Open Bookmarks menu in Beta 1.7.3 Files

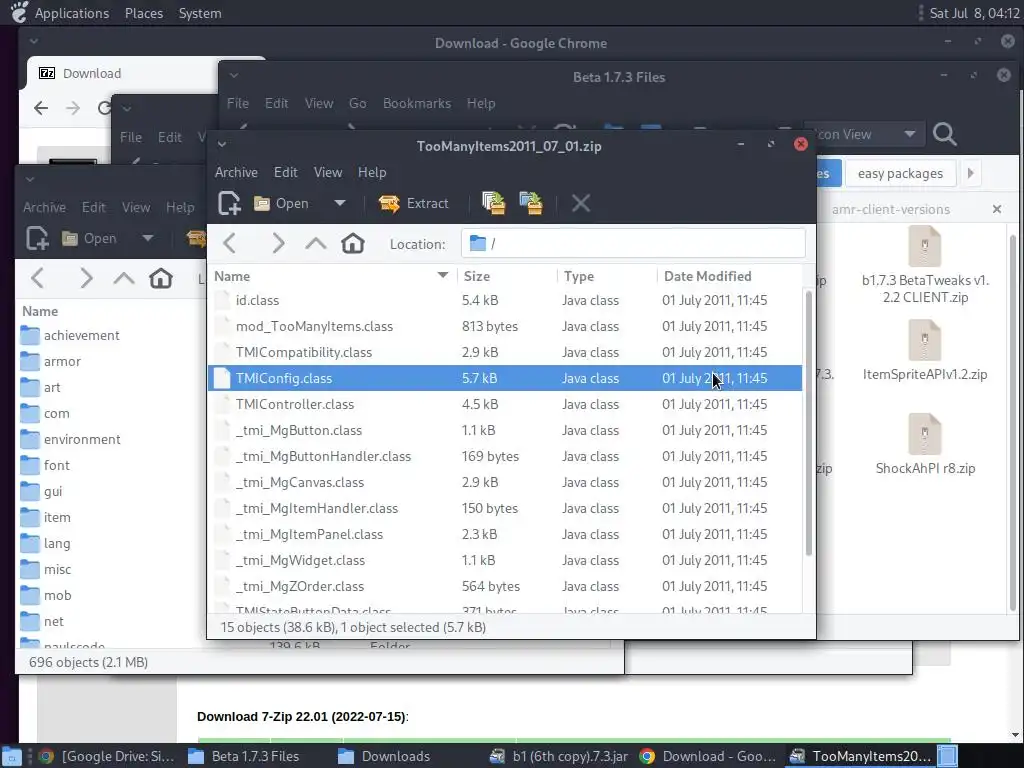pos(417,103)
